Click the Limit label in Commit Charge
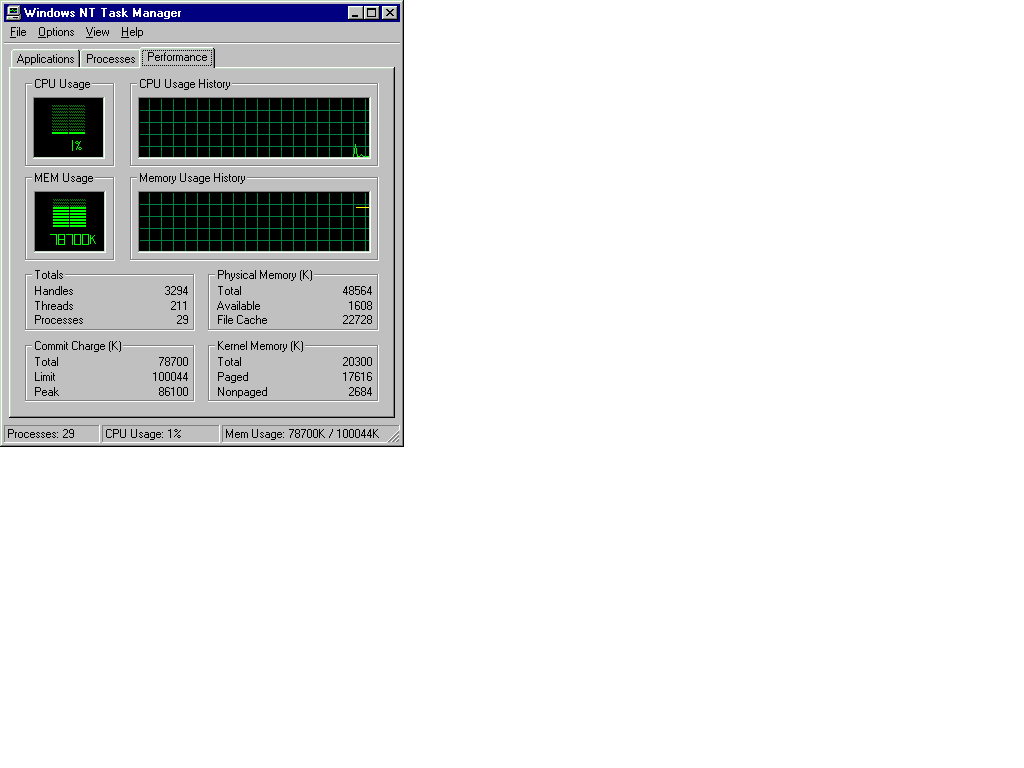Screen dimensions: 1024x768 (x=44, y=377)
